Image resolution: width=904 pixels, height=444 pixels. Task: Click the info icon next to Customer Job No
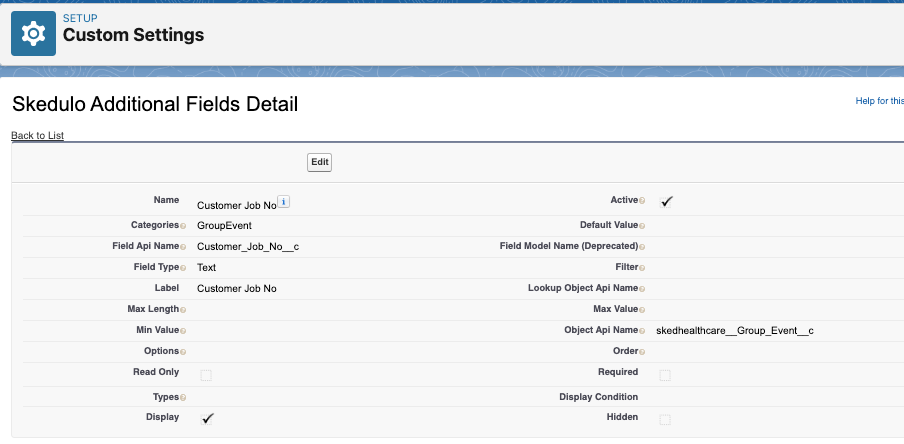[284, 201]
